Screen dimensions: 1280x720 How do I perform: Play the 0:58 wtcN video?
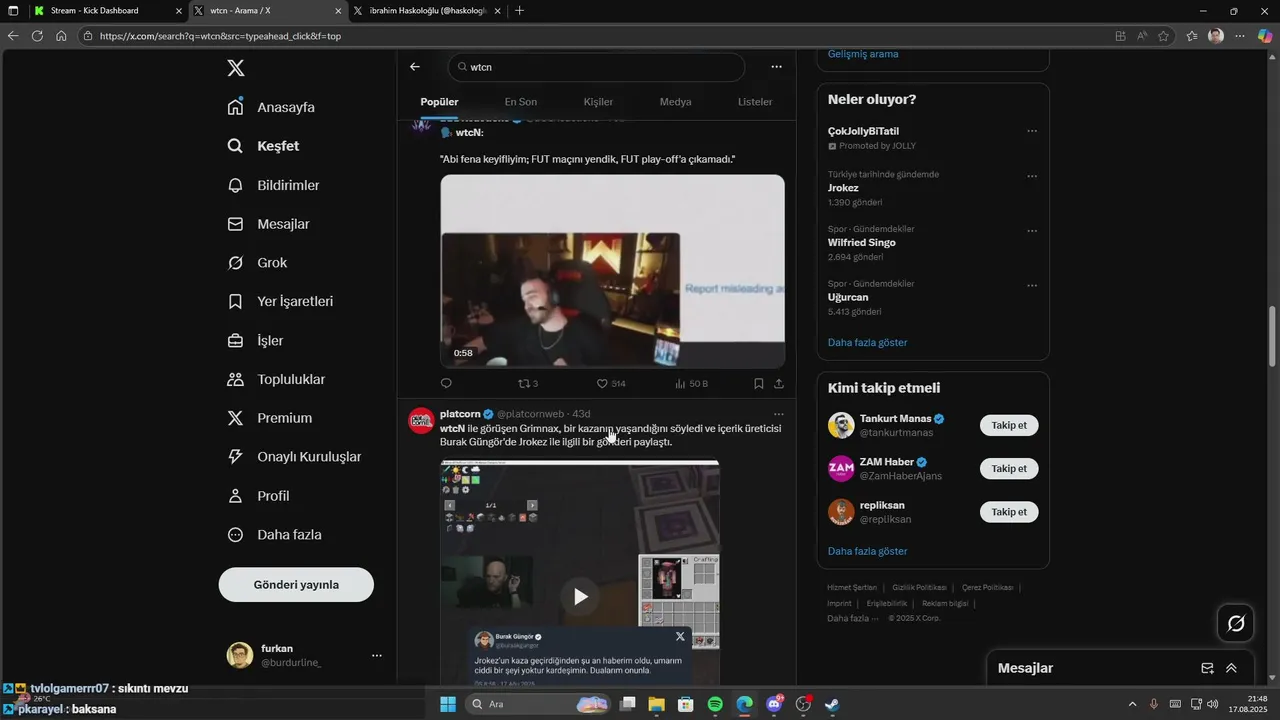click(x=612, y=272)
